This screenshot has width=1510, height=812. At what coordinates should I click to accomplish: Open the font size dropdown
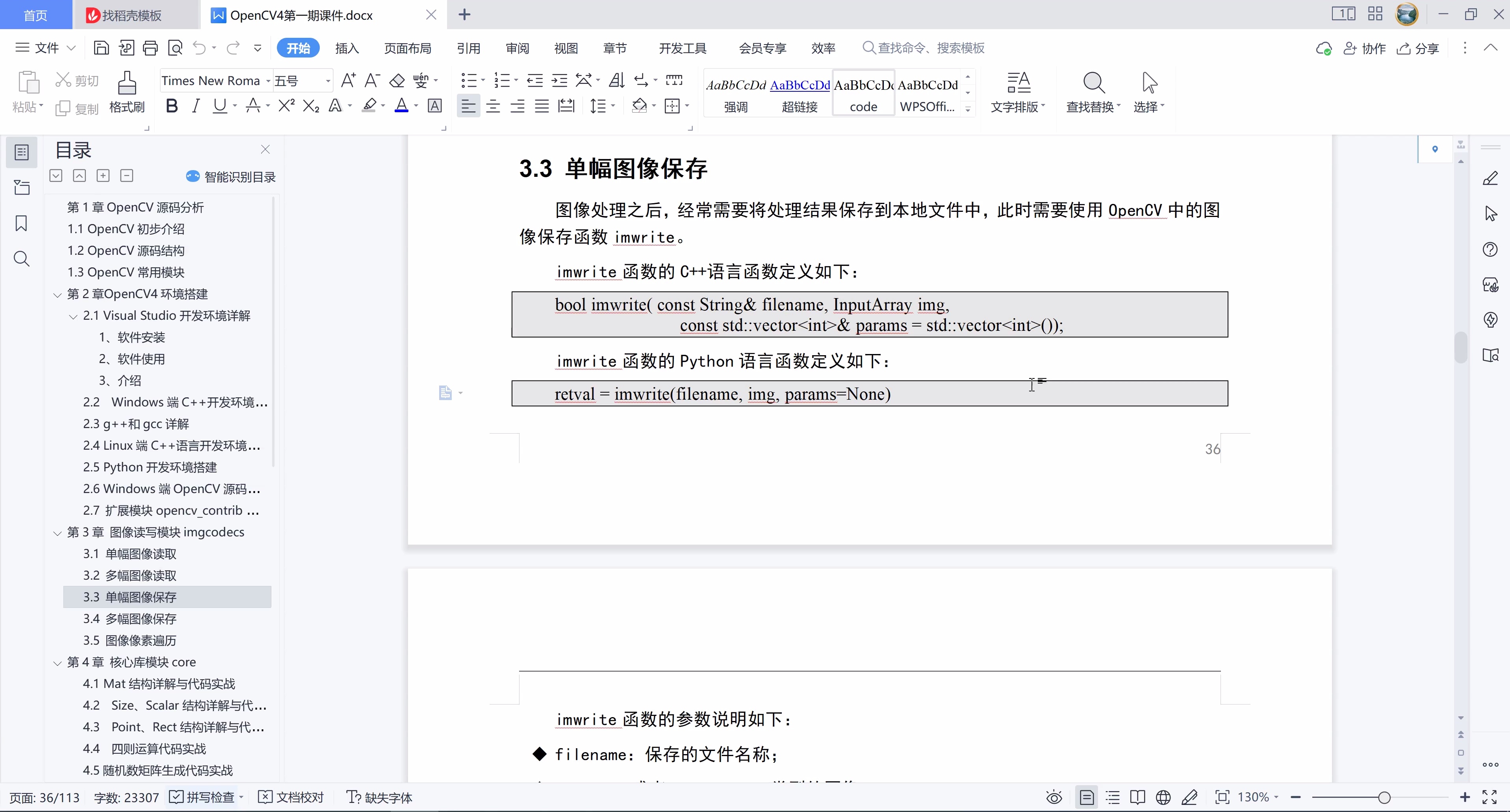click(327, 80)
